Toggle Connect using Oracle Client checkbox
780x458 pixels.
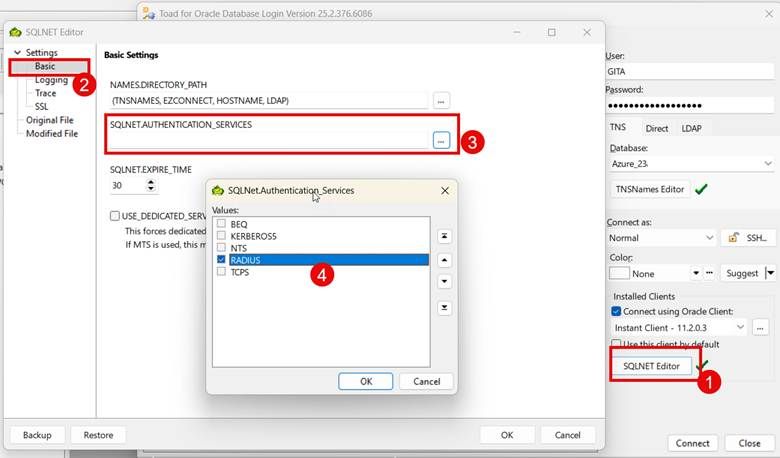coord(616,311)
